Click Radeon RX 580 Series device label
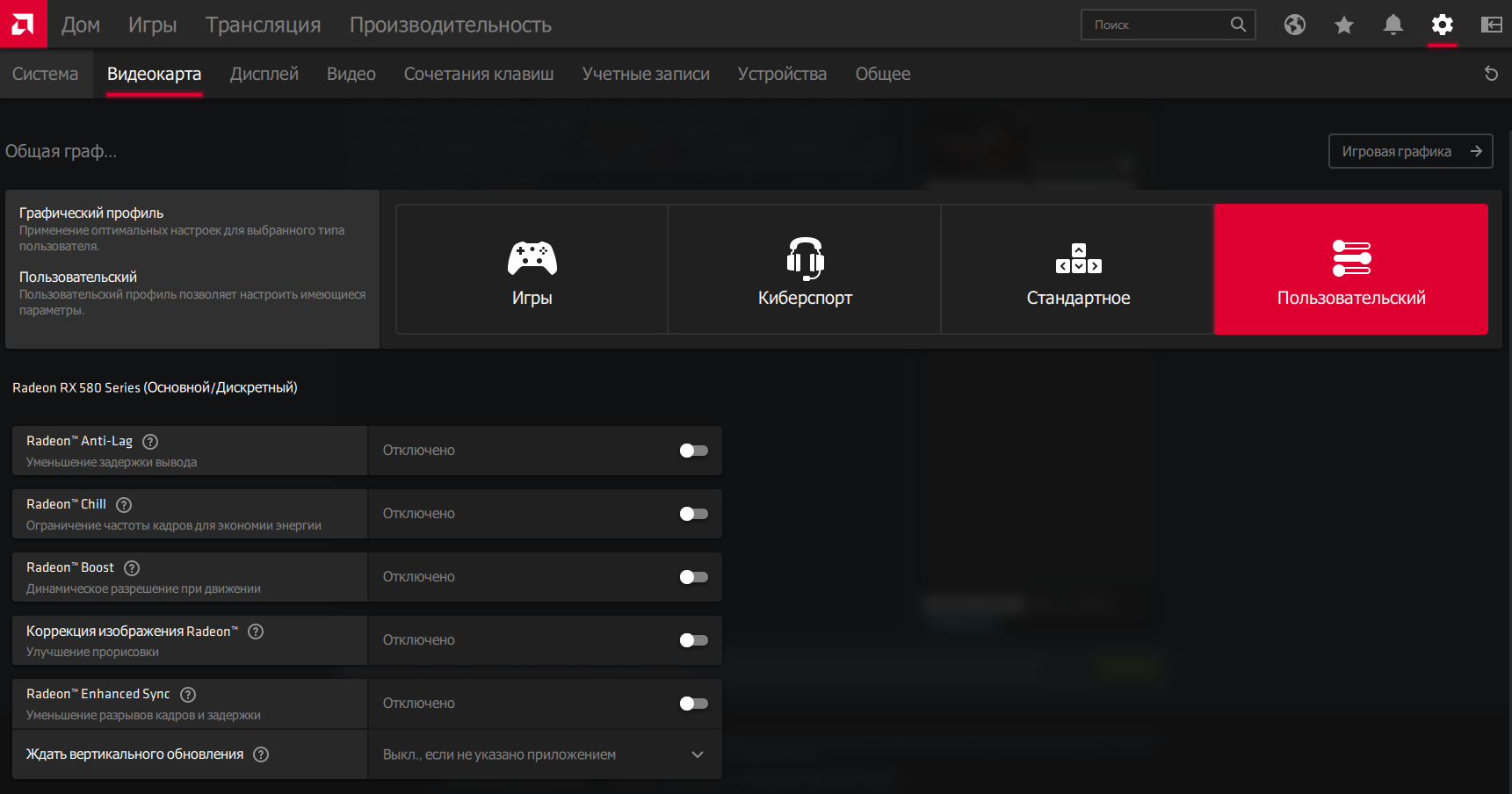This screenshot has width=1512, height=794. (155, 387)
